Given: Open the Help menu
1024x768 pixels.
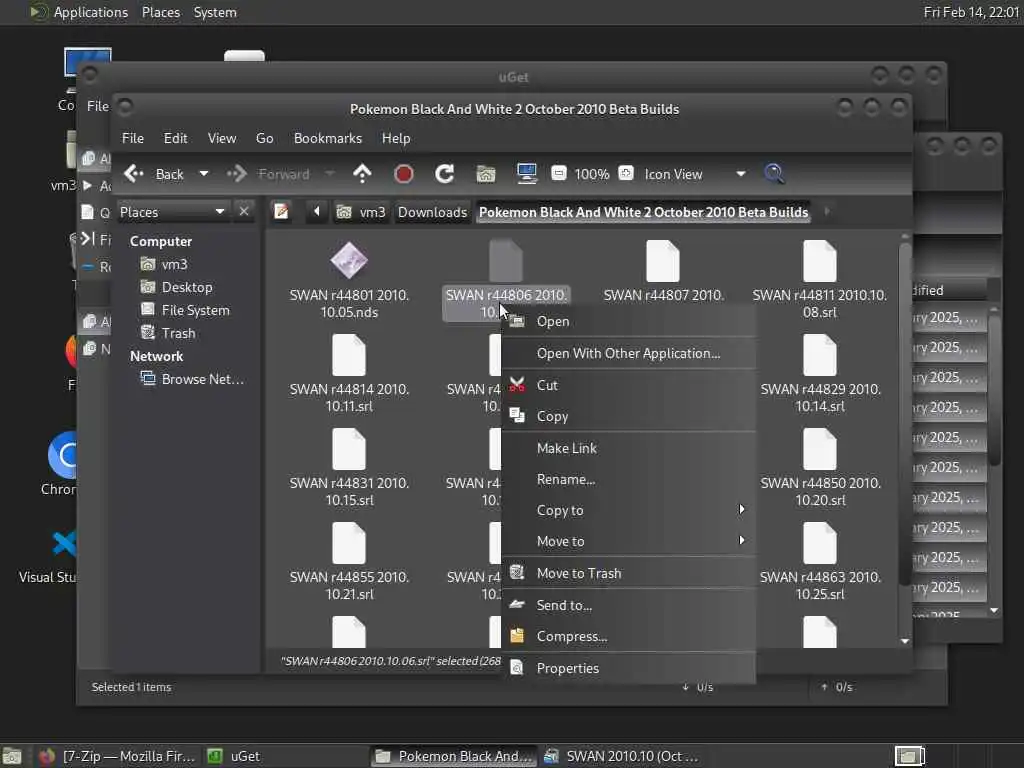Looking at the screenshot, I should pyautogui.click(x=396, y=138).
